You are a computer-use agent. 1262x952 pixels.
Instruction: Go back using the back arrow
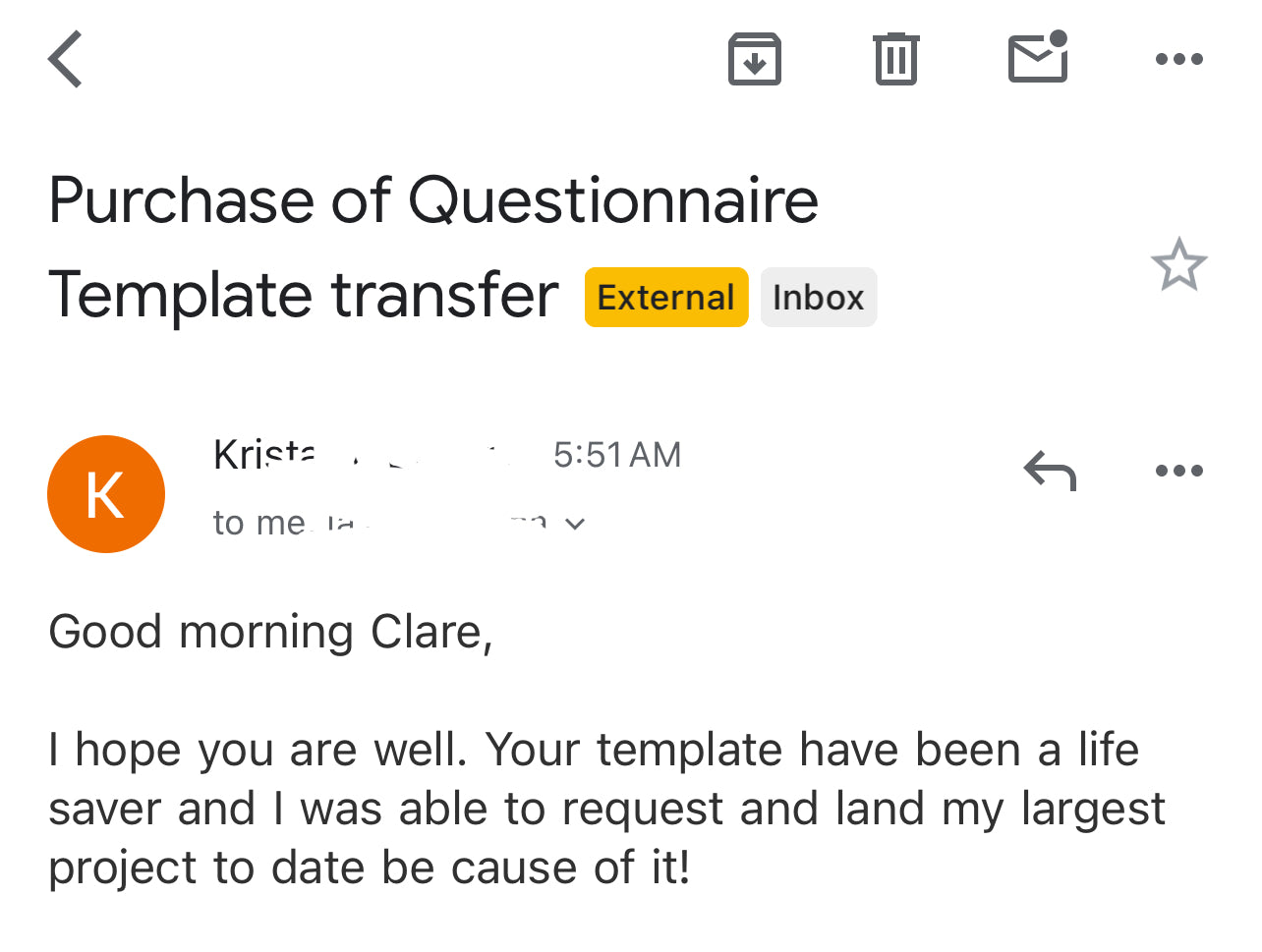66,59
